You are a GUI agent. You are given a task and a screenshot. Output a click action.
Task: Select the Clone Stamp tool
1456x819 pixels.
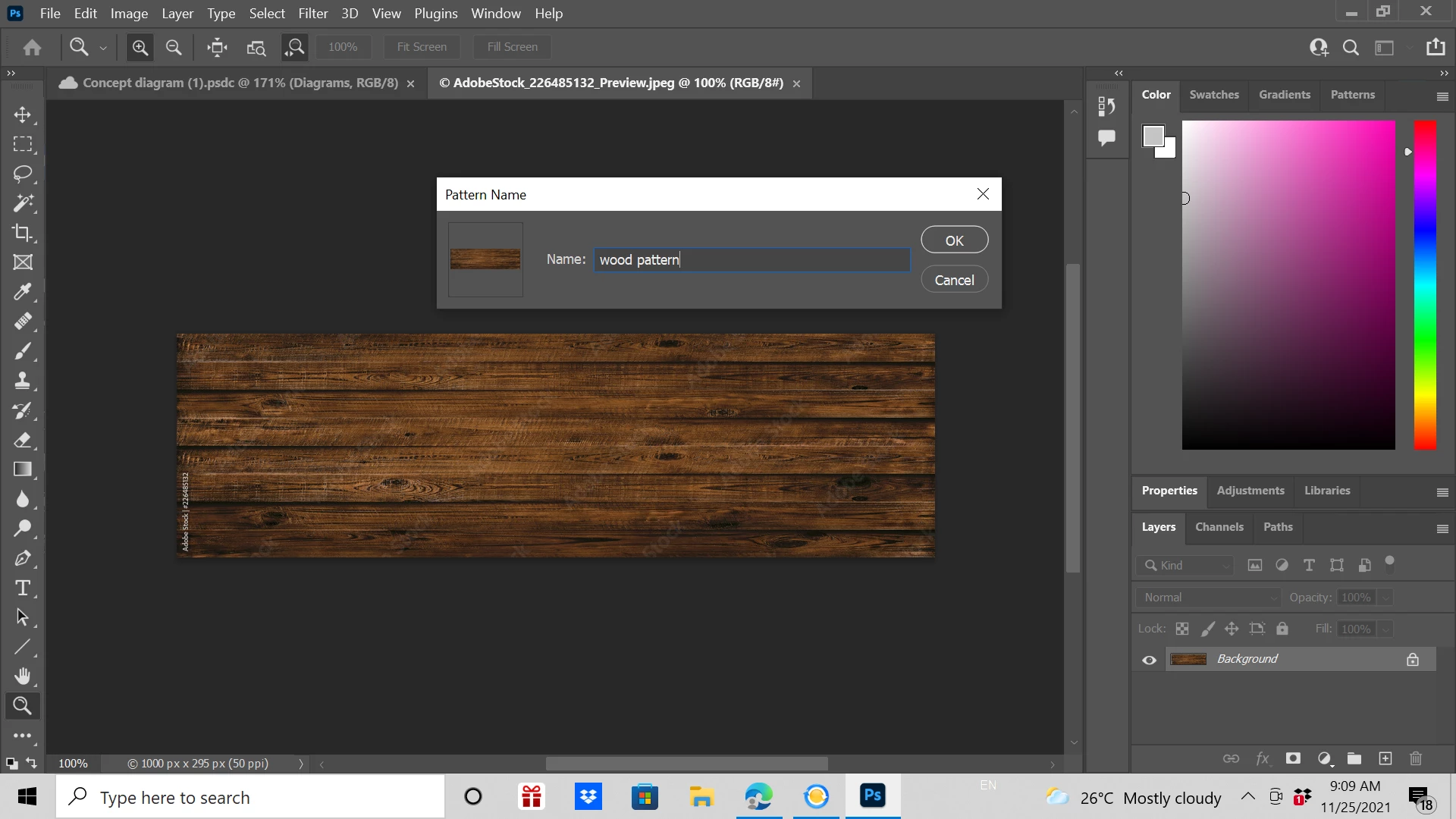(23, 381)
